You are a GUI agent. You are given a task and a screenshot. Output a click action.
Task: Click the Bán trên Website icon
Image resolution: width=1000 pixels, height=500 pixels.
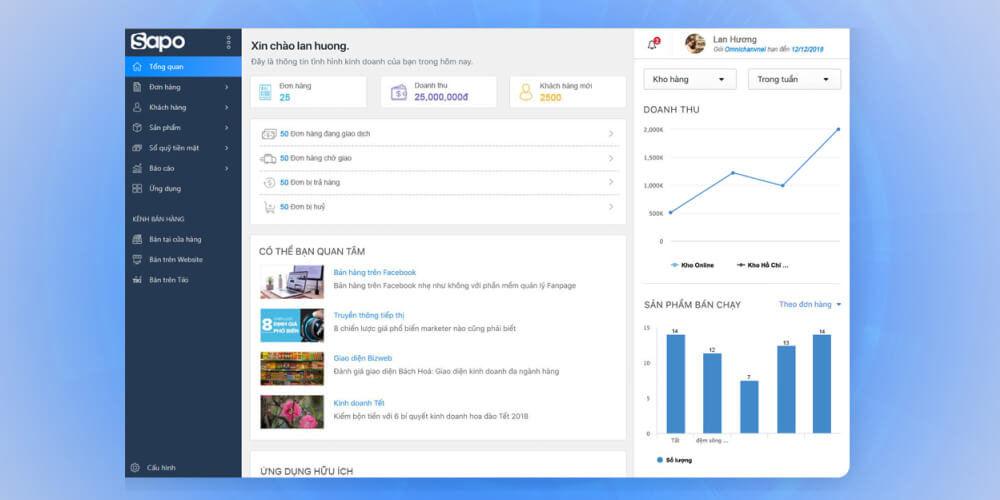(136, 259)
